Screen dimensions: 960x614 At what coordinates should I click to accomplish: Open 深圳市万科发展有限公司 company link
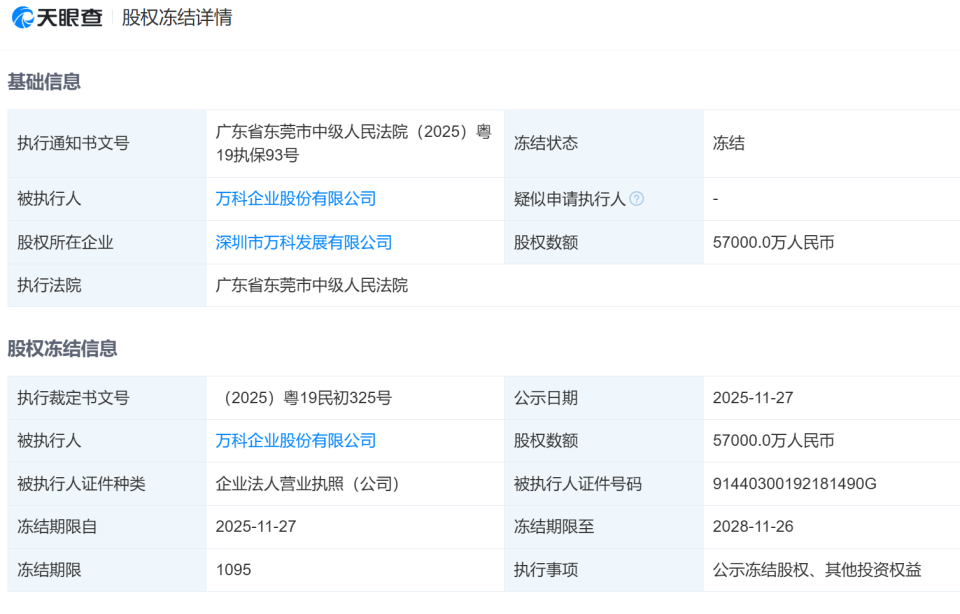pos(305,242)
